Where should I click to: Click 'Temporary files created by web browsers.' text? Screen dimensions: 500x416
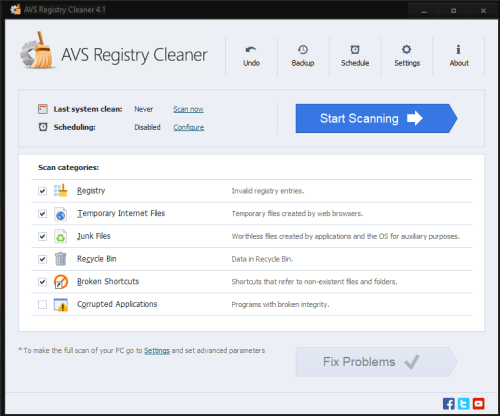[x=297, y=214]
